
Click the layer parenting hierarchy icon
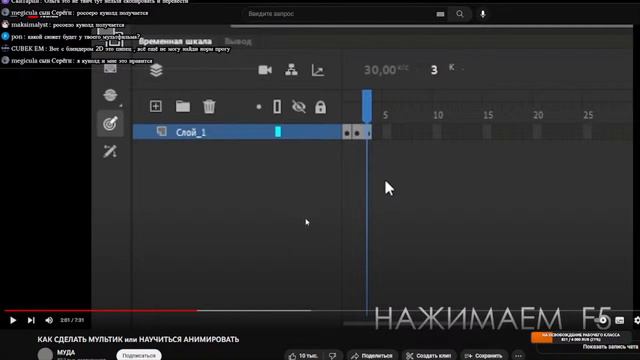click(x=291, y=70)
